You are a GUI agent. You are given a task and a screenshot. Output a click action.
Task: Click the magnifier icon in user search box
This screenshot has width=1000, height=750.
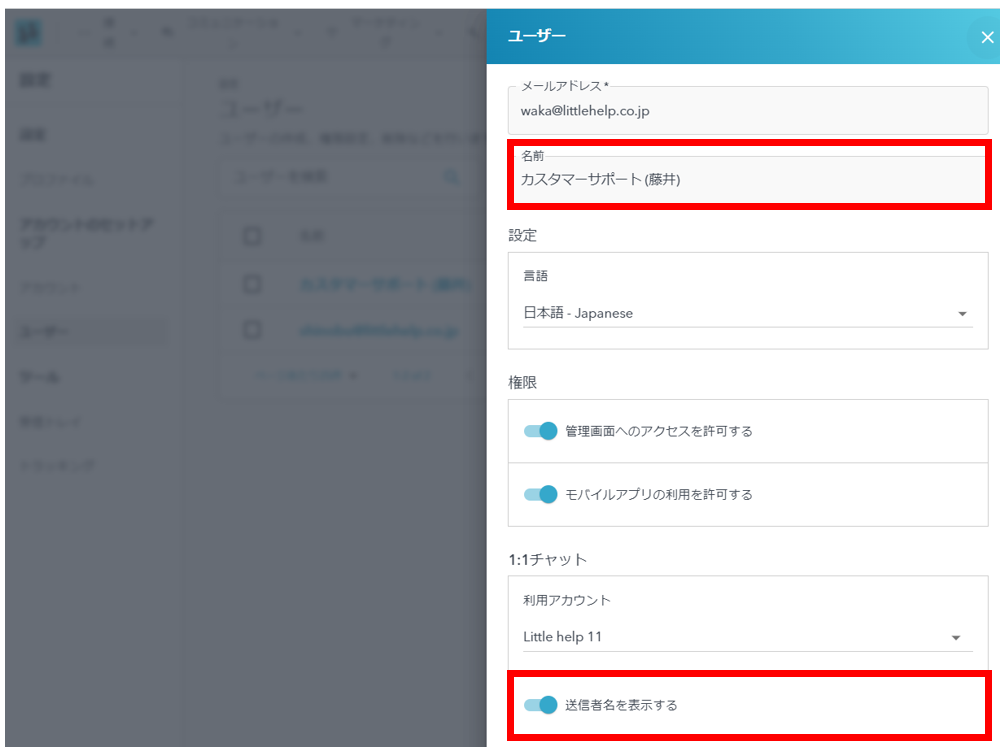pyautogui.click(x=452, y=177)
